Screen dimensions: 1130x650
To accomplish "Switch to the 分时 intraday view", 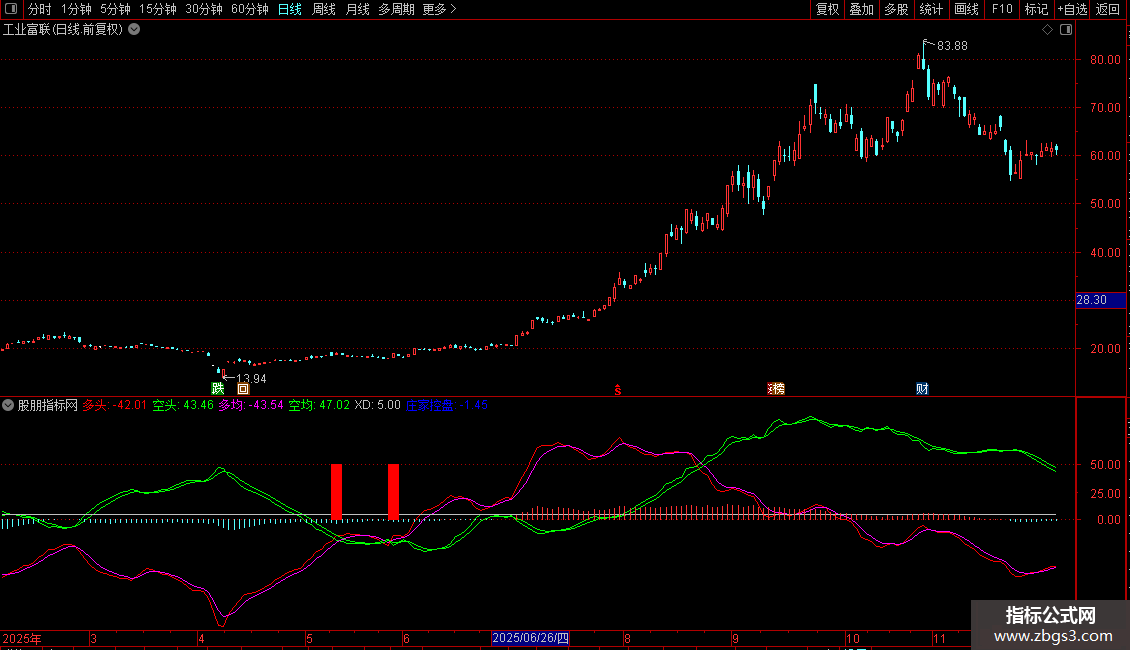I will point(40,9).
